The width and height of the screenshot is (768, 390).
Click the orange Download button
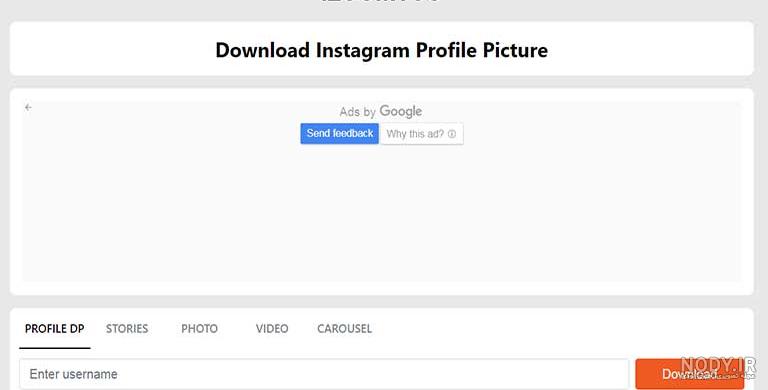[690, 374]
